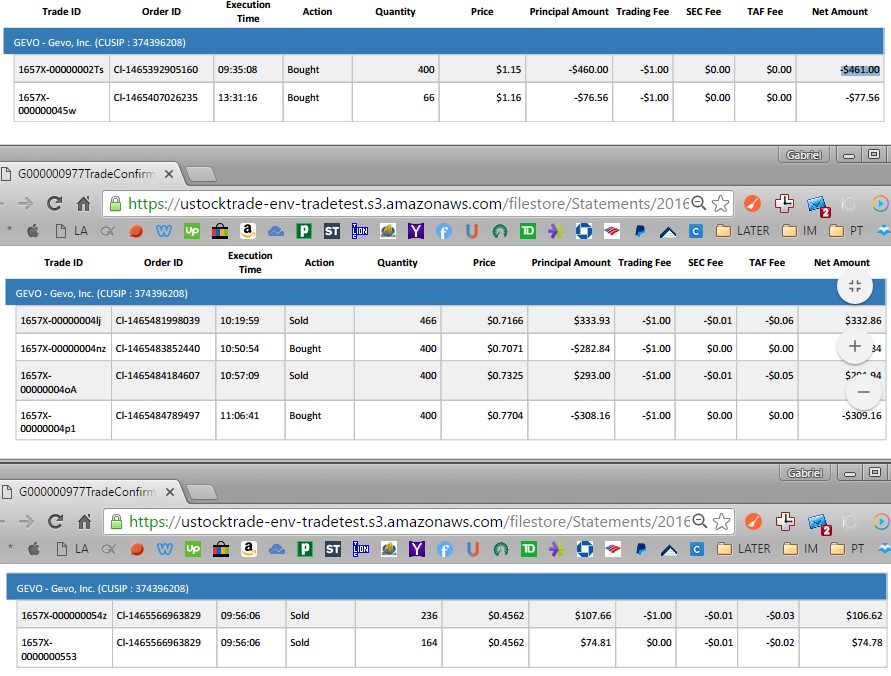The width and height of the screenshot is (891, 676).
Task: Click the PDF fit to page button
Action: [854, 286]
